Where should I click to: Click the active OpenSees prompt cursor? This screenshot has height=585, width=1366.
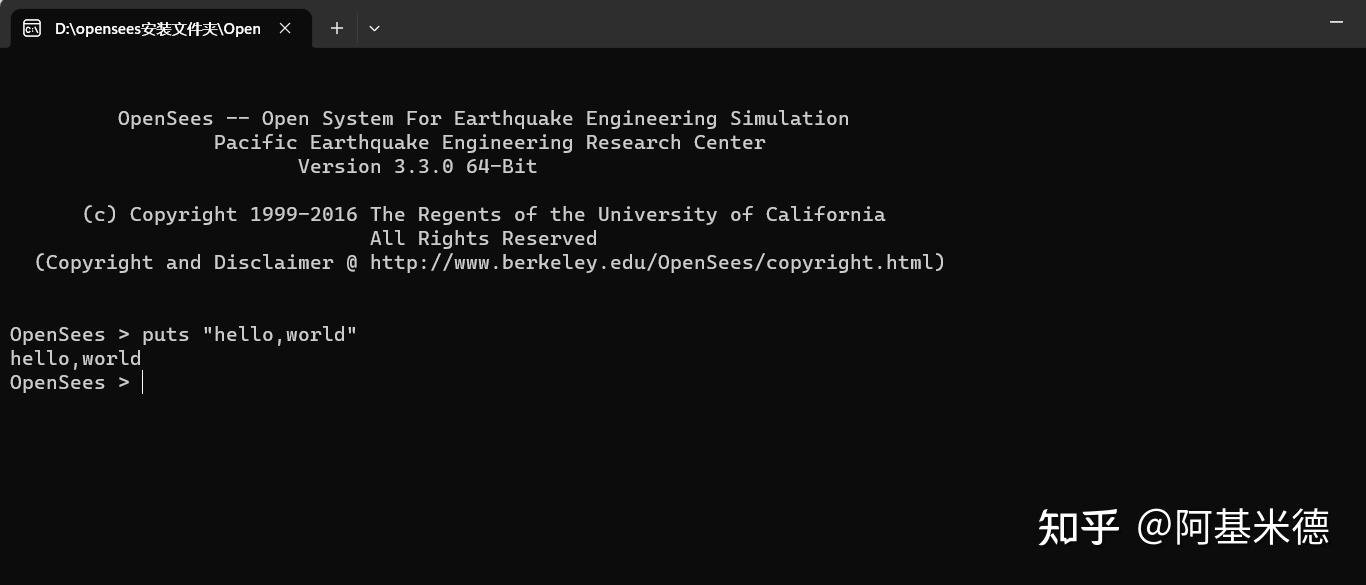(x=143, y=383)
